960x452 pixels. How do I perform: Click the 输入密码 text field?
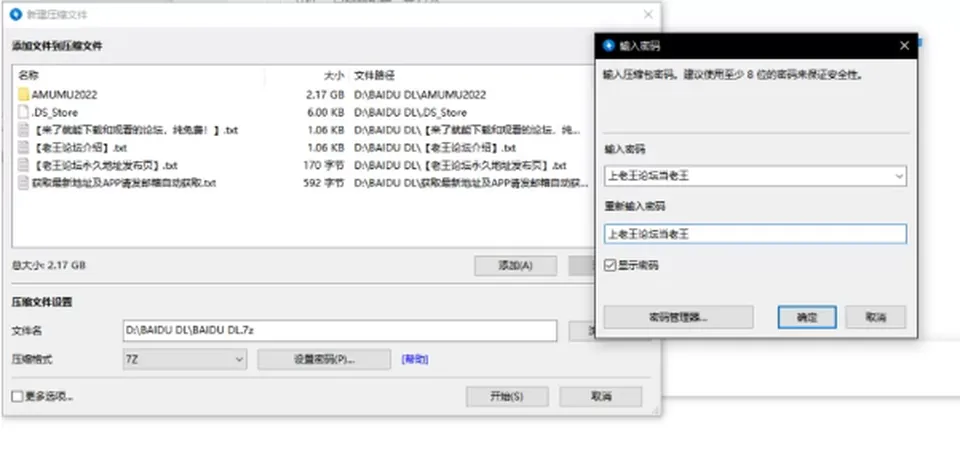coord(755,176)
